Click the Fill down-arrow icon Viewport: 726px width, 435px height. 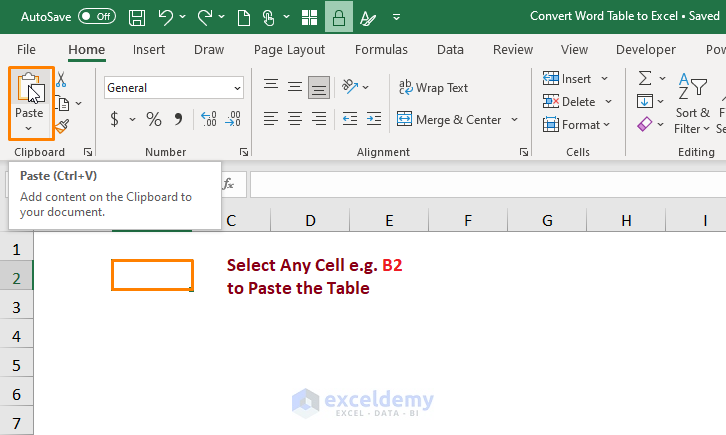pyautogui.click(x=645, y=101)
